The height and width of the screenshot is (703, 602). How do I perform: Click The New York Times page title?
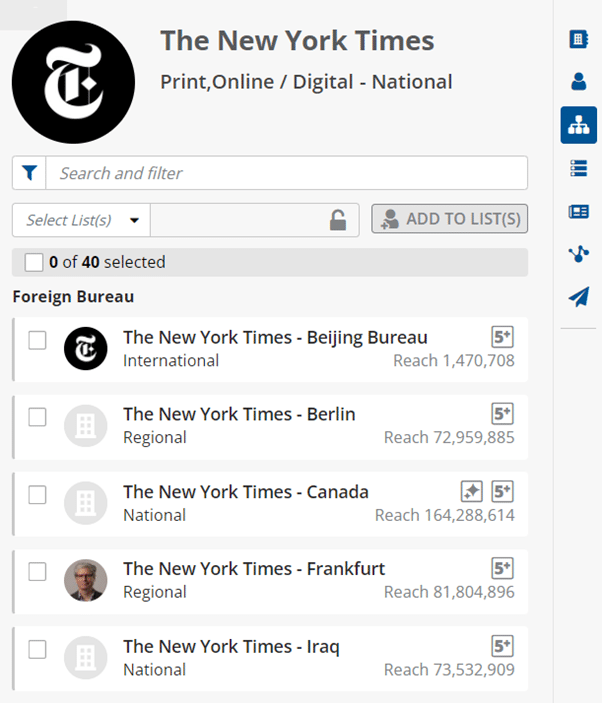point(297,41)
